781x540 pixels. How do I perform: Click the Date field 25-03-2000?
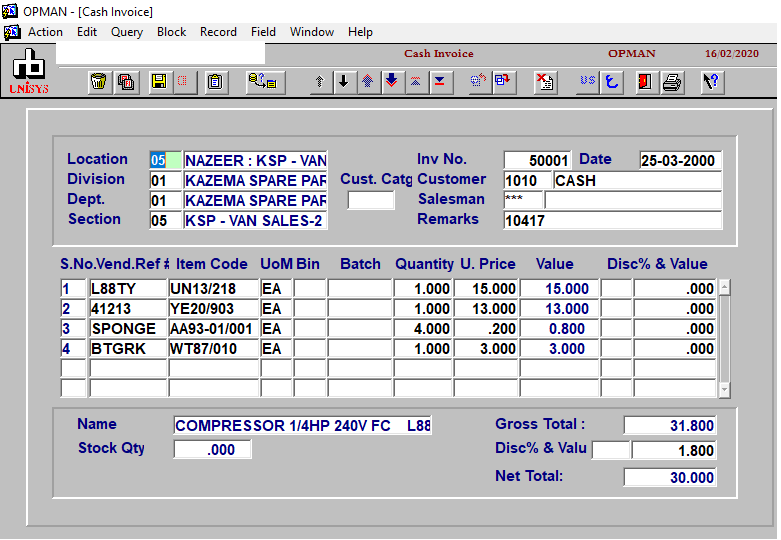(x=680, y=160)
